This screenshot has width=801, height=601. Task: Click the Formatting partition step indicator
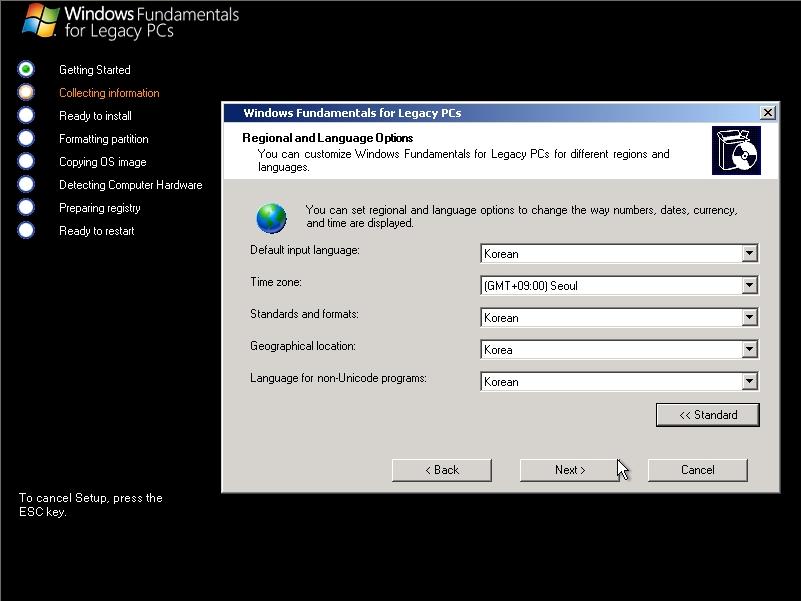pos(26,138)
